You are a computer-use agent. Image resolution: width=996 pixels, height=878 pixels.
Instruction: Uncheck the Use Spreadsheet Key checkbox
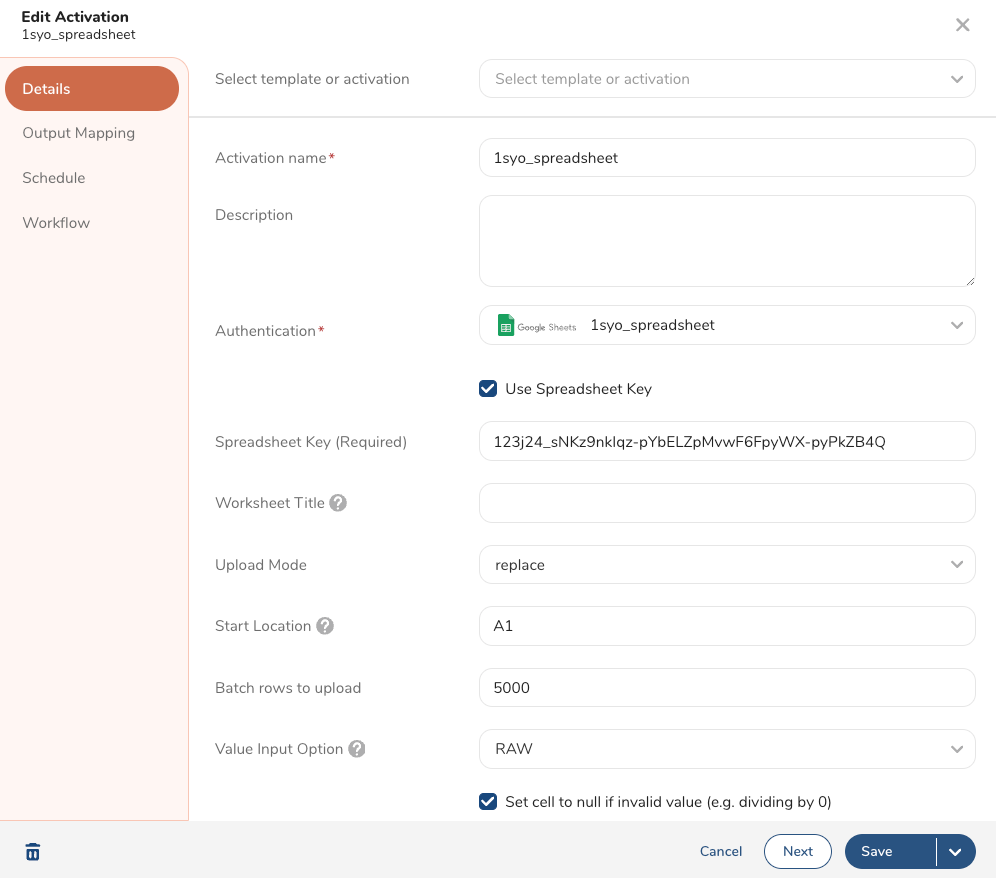click(x=488, y=389)
